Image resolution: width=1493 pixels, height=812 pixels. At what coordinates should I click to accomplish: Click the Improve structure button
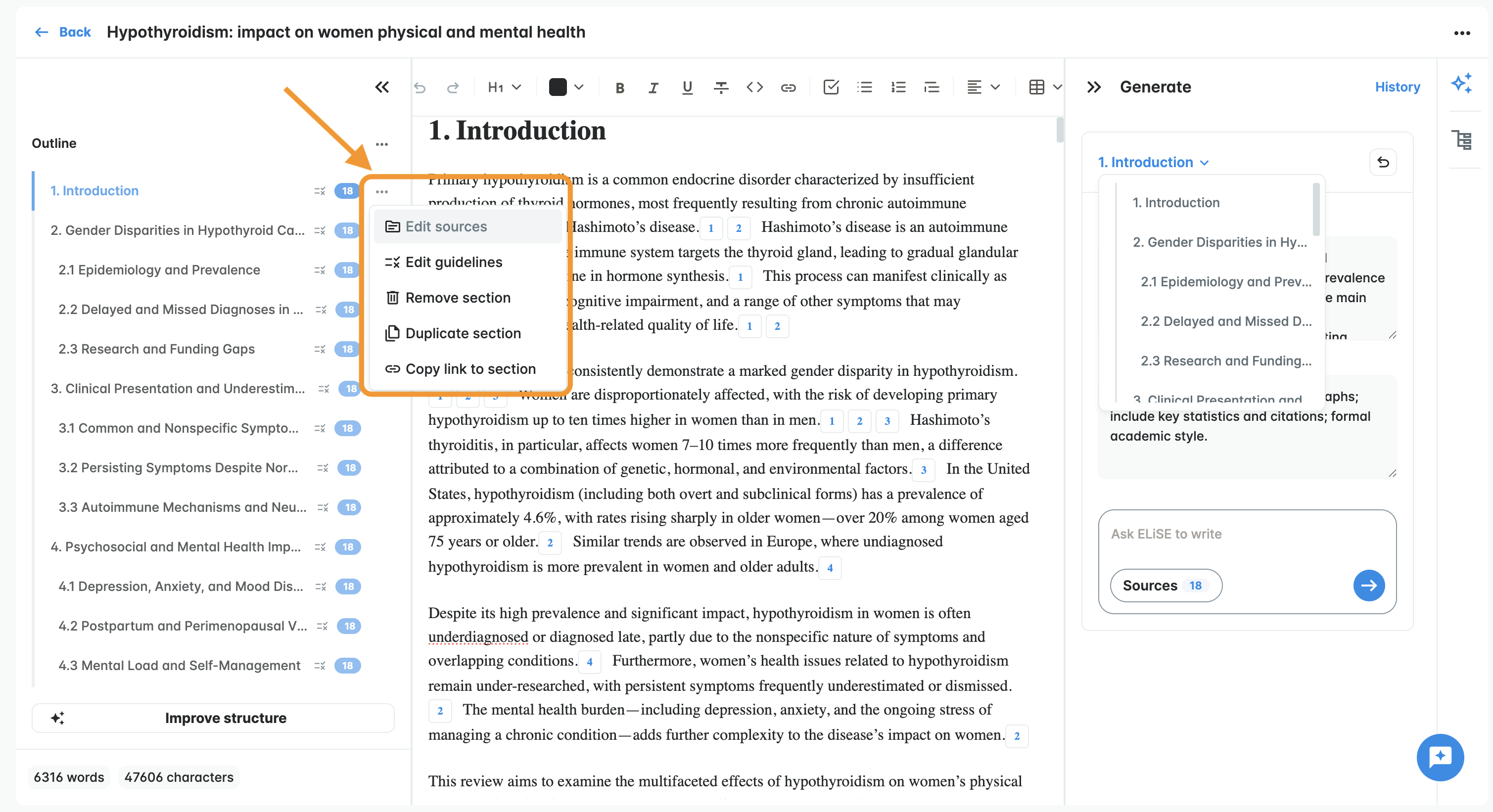tap(213, 718)
